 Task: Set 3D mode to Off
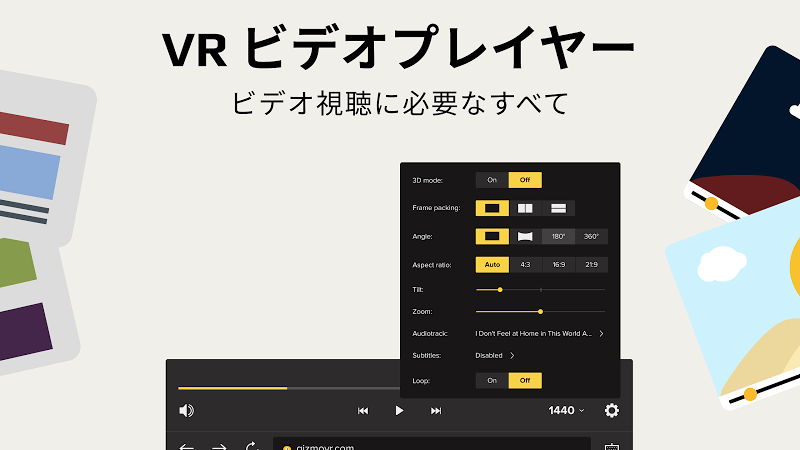(x=525, y=180)
